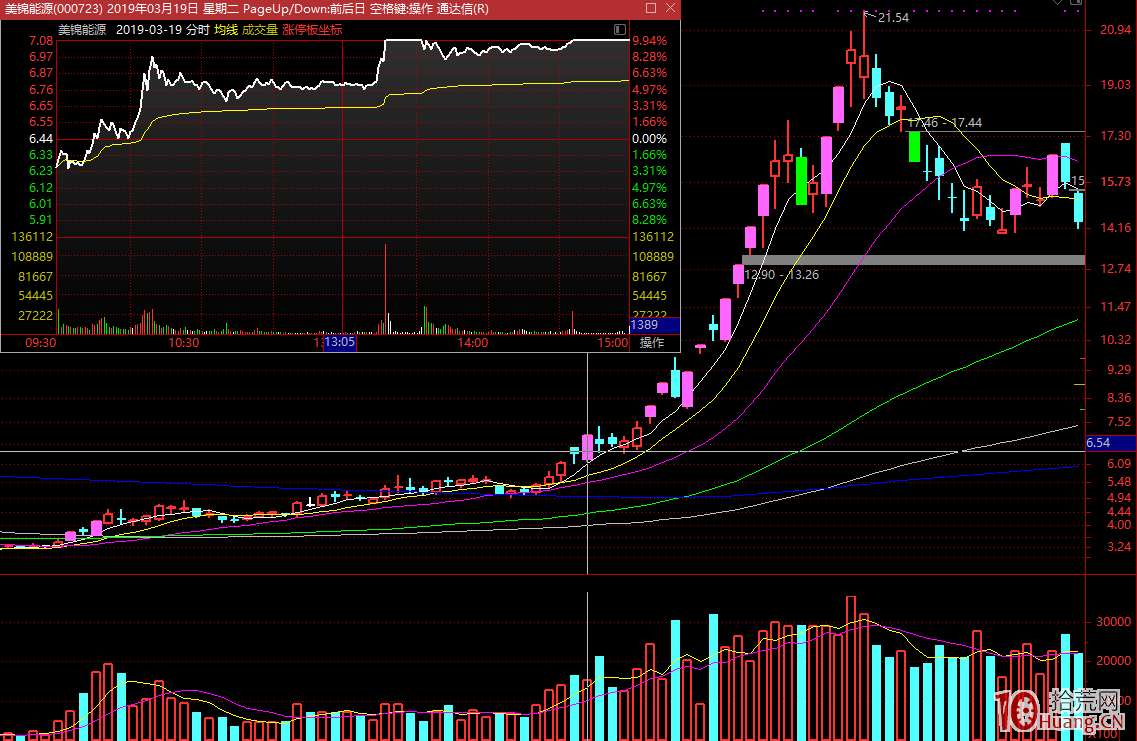The image size is (1137, 741).
Task: Toggle the 涨停板坐标 limit-up axis option
Action: [312, 30]
